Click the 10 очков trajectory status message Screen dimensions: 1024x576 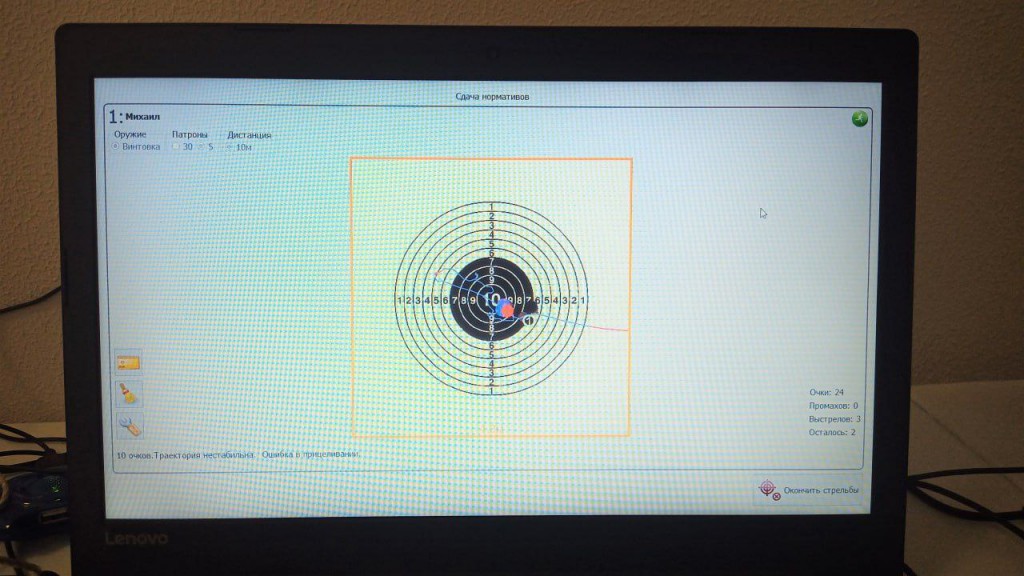point(185,455)
